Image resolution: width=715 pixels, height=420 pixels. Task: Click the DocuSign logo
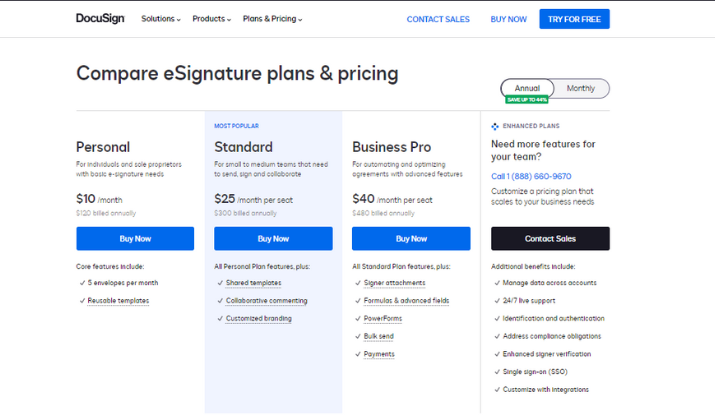pyautogui.click(x=100, y=19)
